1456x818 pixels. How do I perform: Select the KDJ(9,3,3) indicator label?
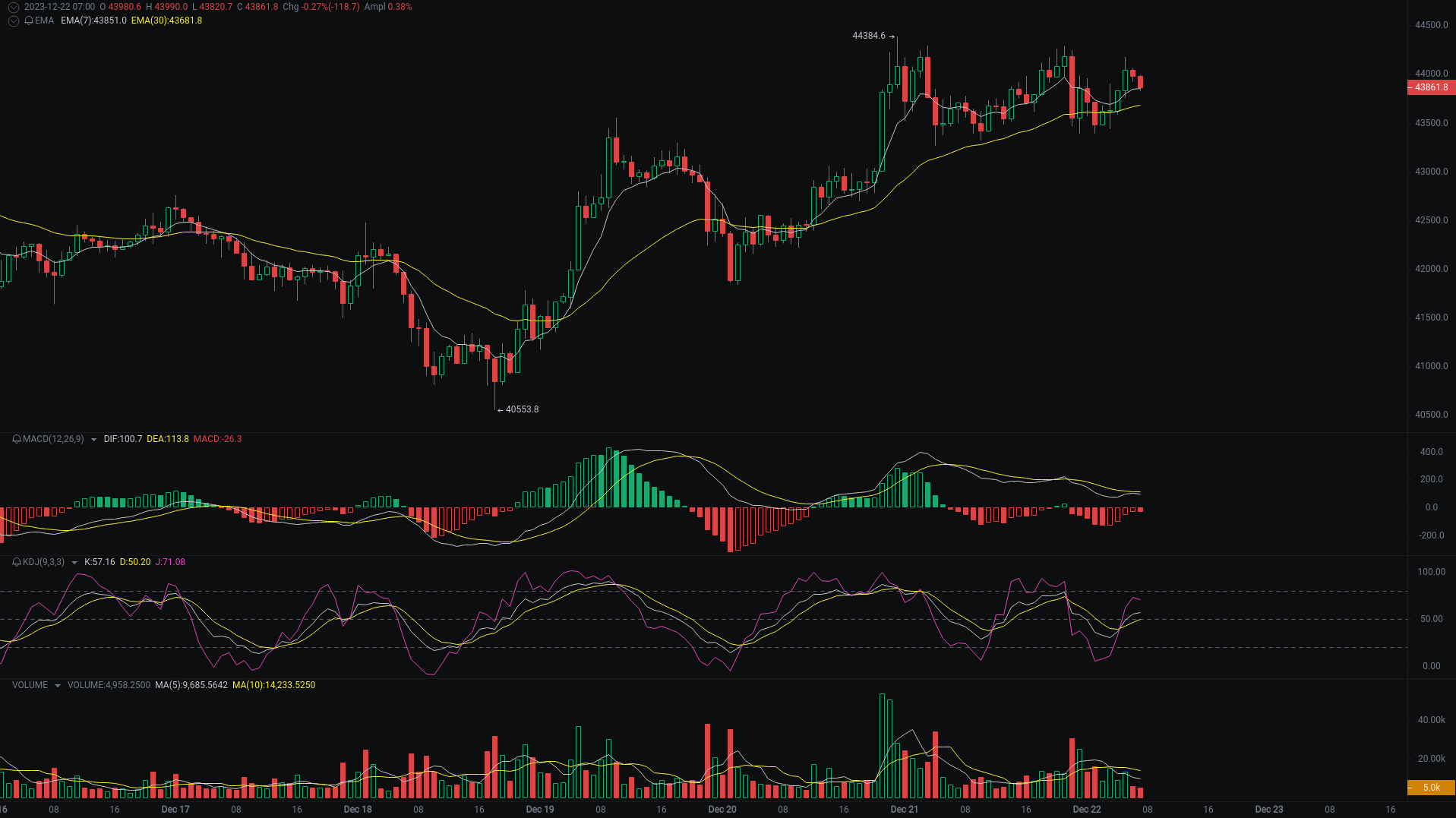(43, 562)
